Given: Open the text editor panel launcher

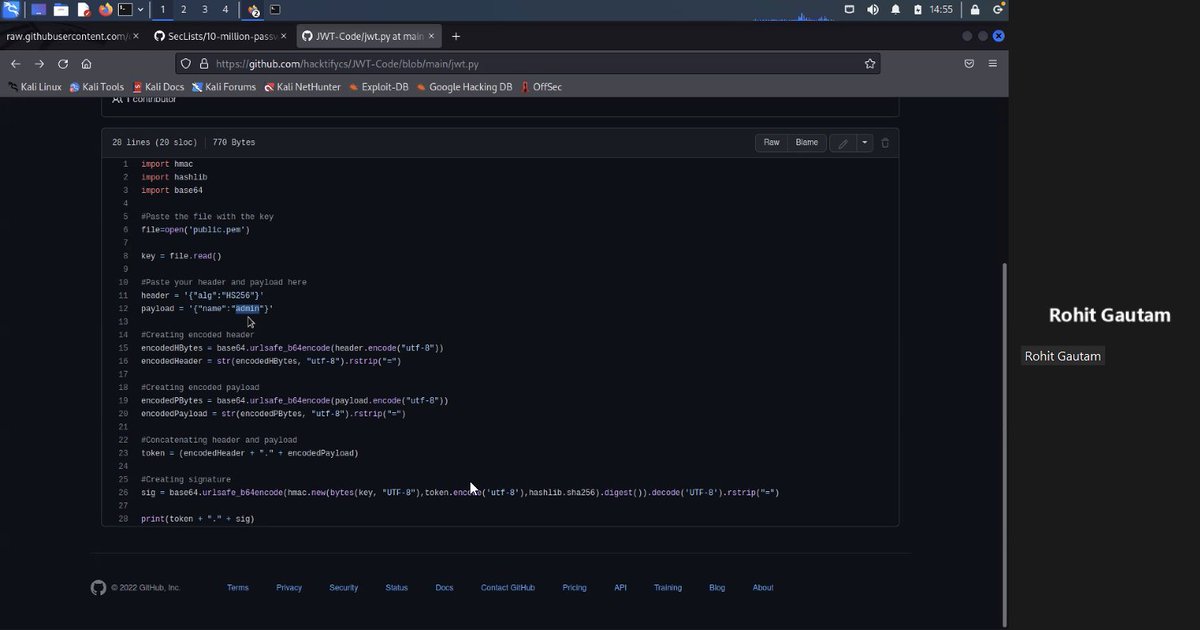Looking at the screenshot, I should (x=84, y=10).
